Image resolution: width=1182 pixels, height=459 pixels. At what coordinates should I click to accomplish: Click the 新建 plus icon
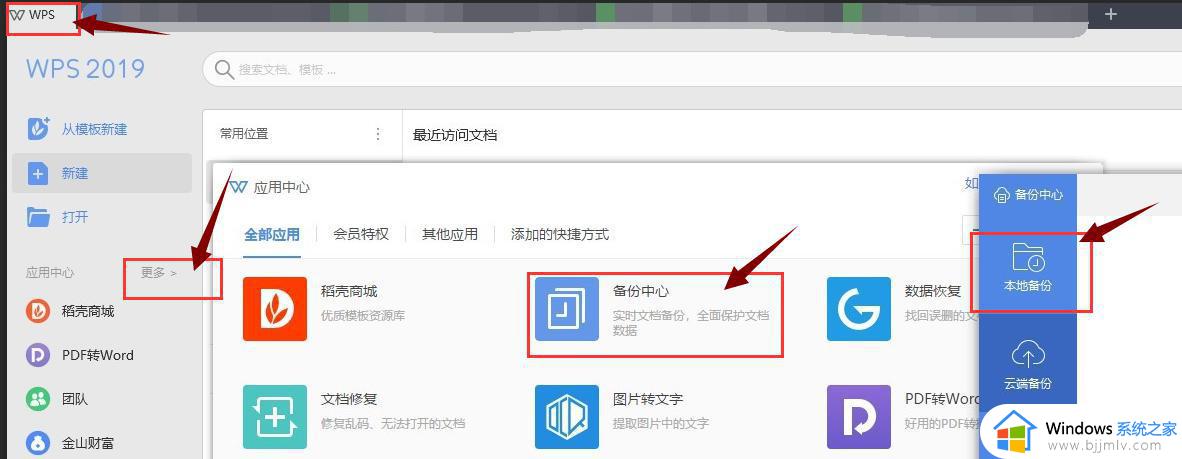[38, 173]
